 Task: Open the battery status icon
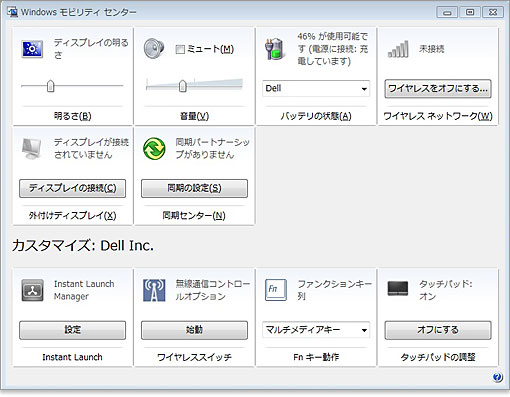(275, 49)
